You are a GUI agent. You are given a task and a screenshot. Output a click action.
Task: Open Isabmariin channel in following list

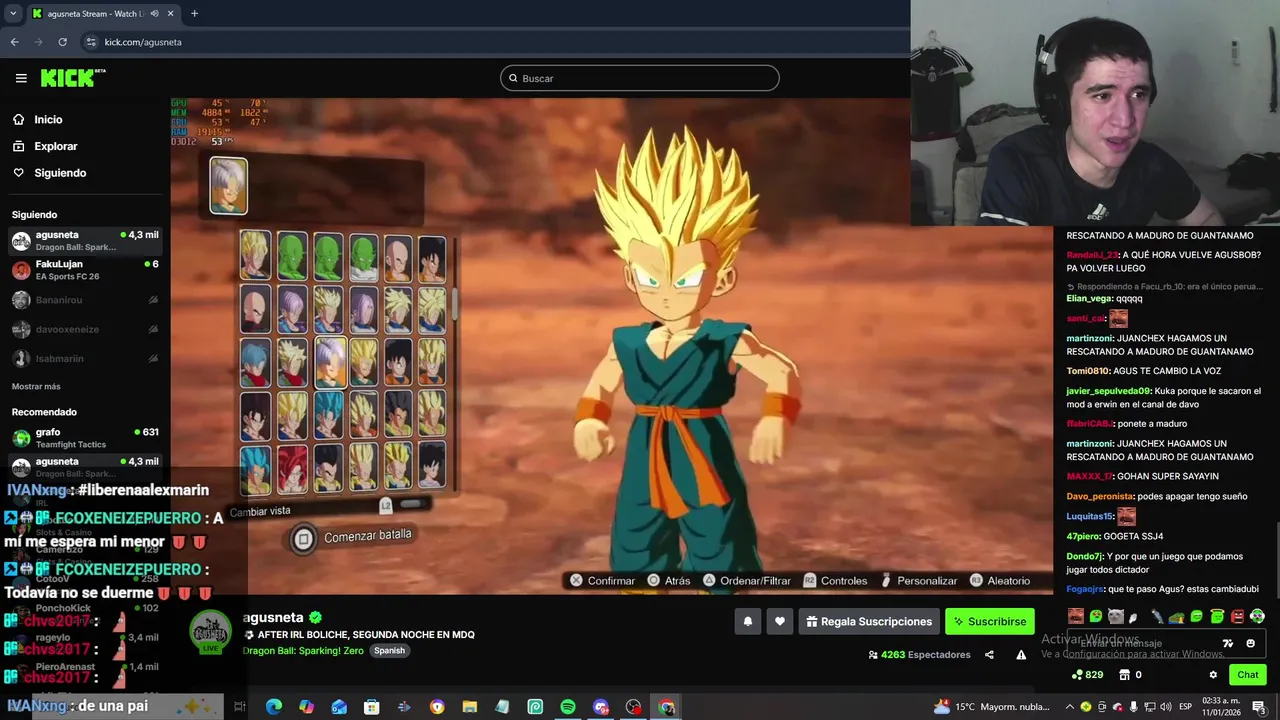(85, 358)
